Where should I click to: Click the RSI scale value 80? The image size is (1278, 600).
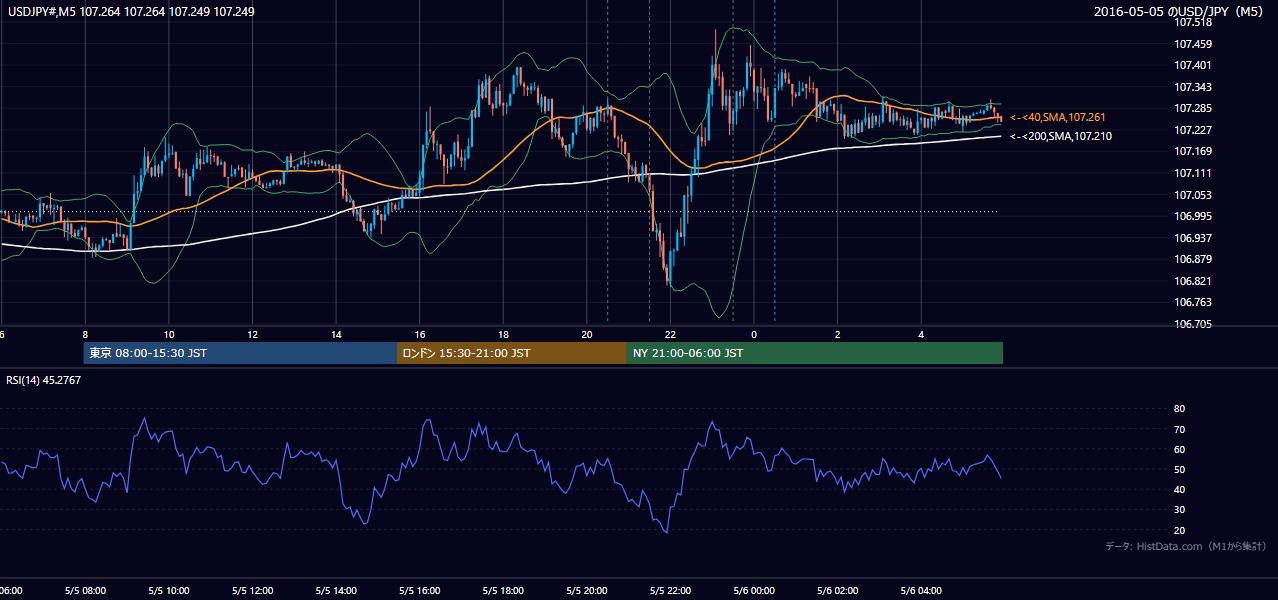pos(1179,409)
